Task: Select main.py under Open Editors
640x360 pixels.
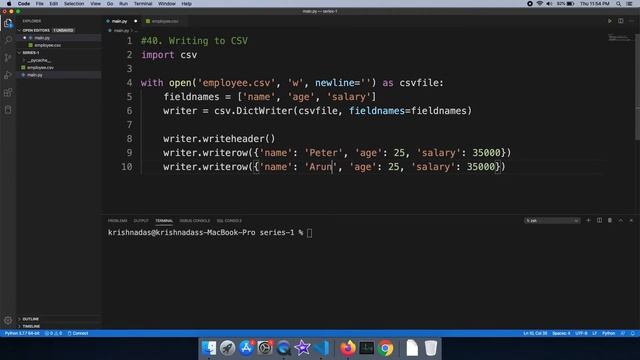Action: point(59,38)
